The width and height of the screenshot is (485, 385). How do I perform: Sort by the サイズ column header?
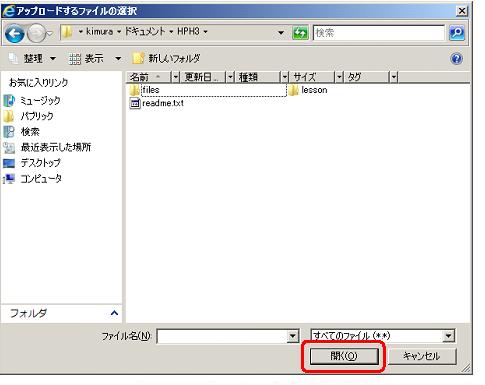click(312, 77)
